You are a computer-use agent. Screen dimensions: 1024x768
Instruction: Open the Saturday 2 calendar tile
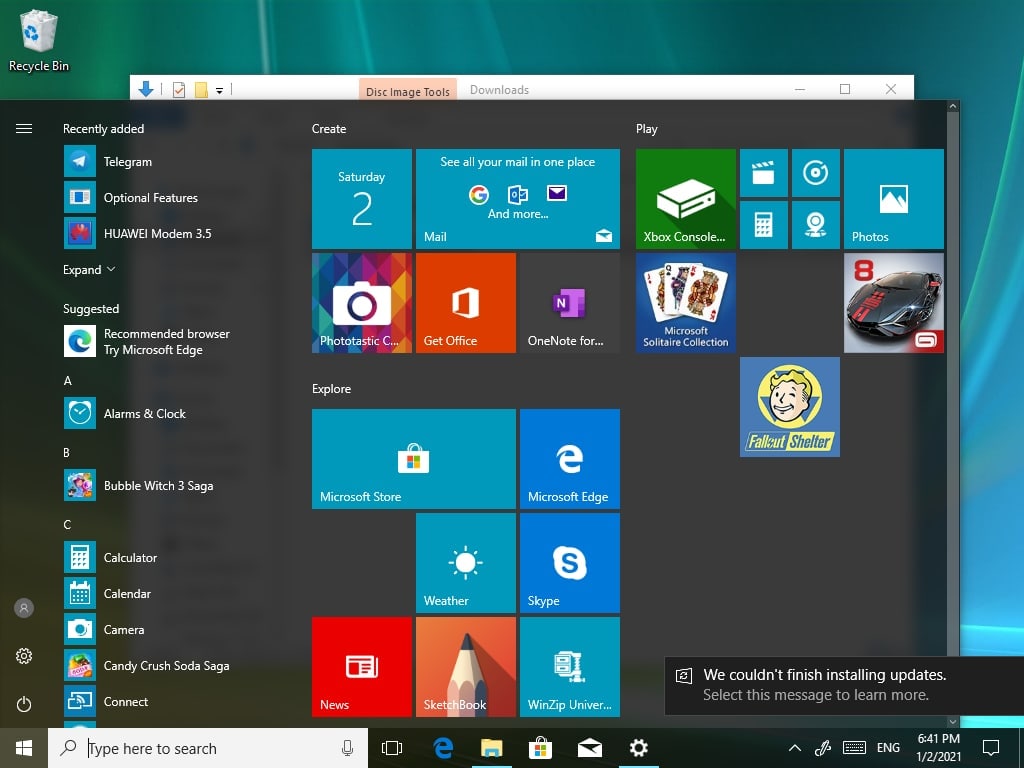click(x=362, y=199)
